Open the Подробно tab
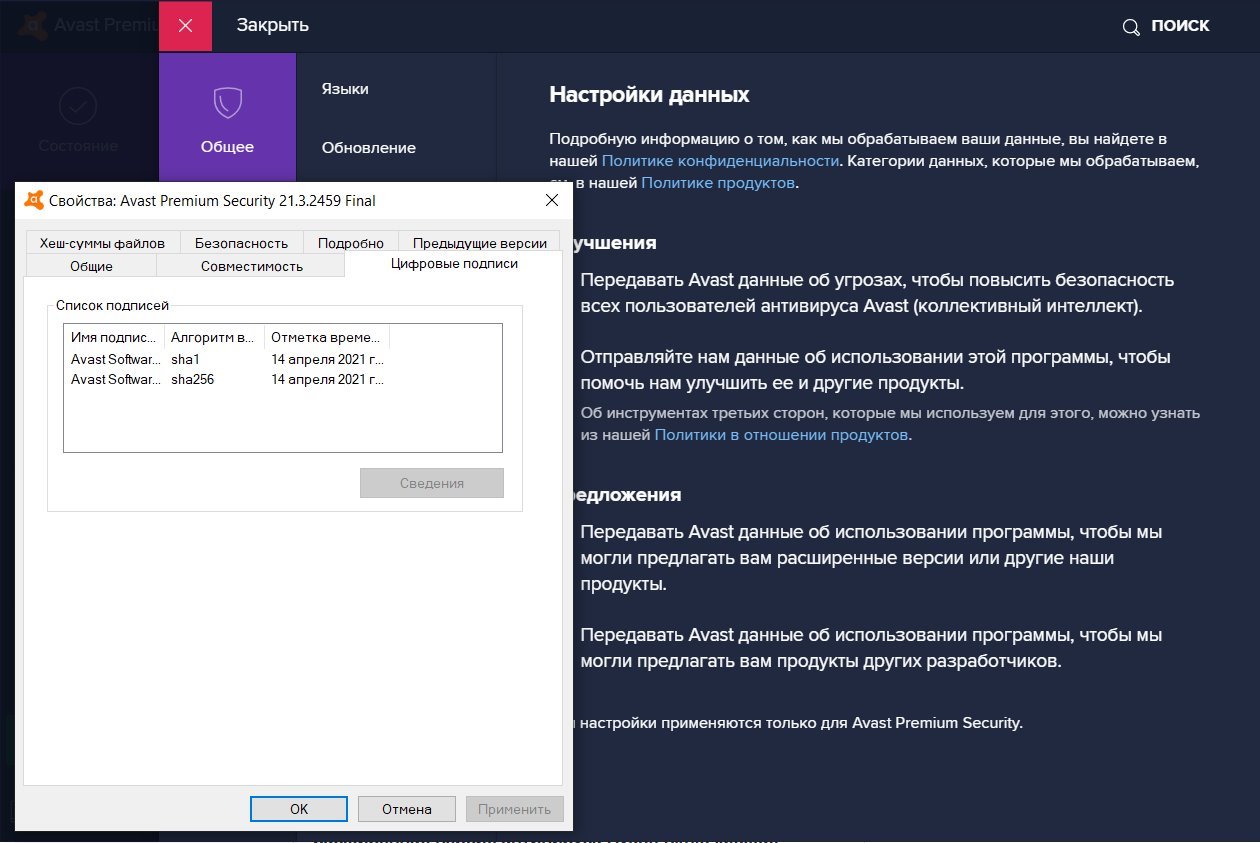This screenshot has height=843, width=1260. coord(351,243)
